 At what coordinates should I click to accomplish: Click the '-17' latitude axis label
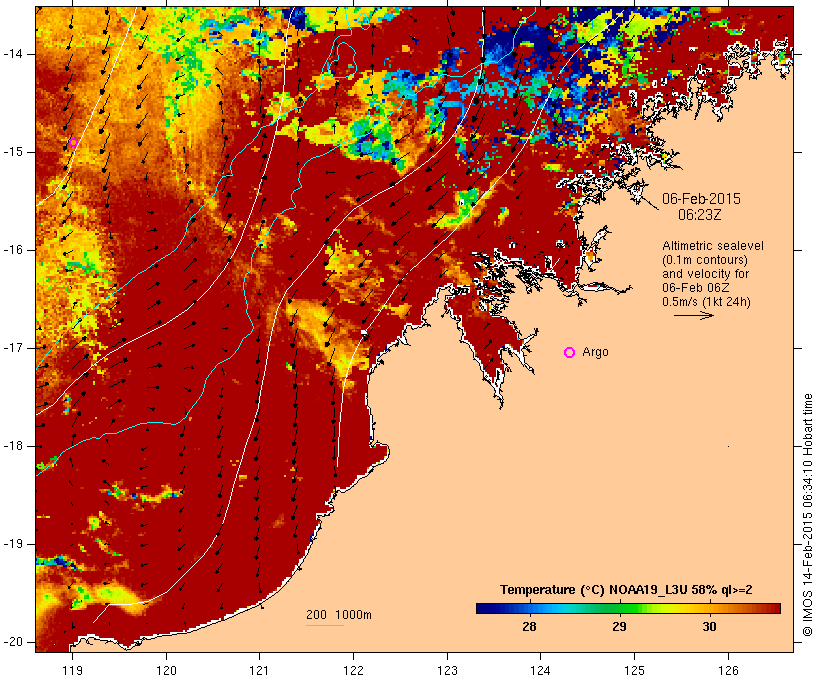click(12, 348)
